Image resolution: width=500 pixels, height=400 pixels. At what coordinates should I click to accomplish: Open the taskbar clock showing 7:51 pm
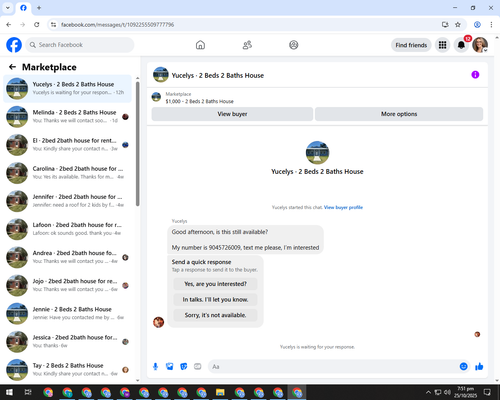pyautogui.click(x=465, y=392)
